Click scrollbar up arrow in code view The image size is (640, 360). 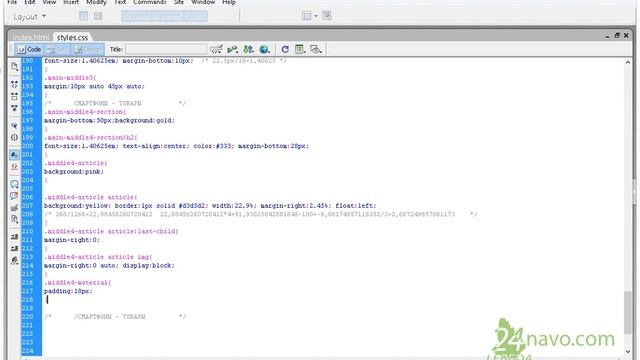[628, 62]
